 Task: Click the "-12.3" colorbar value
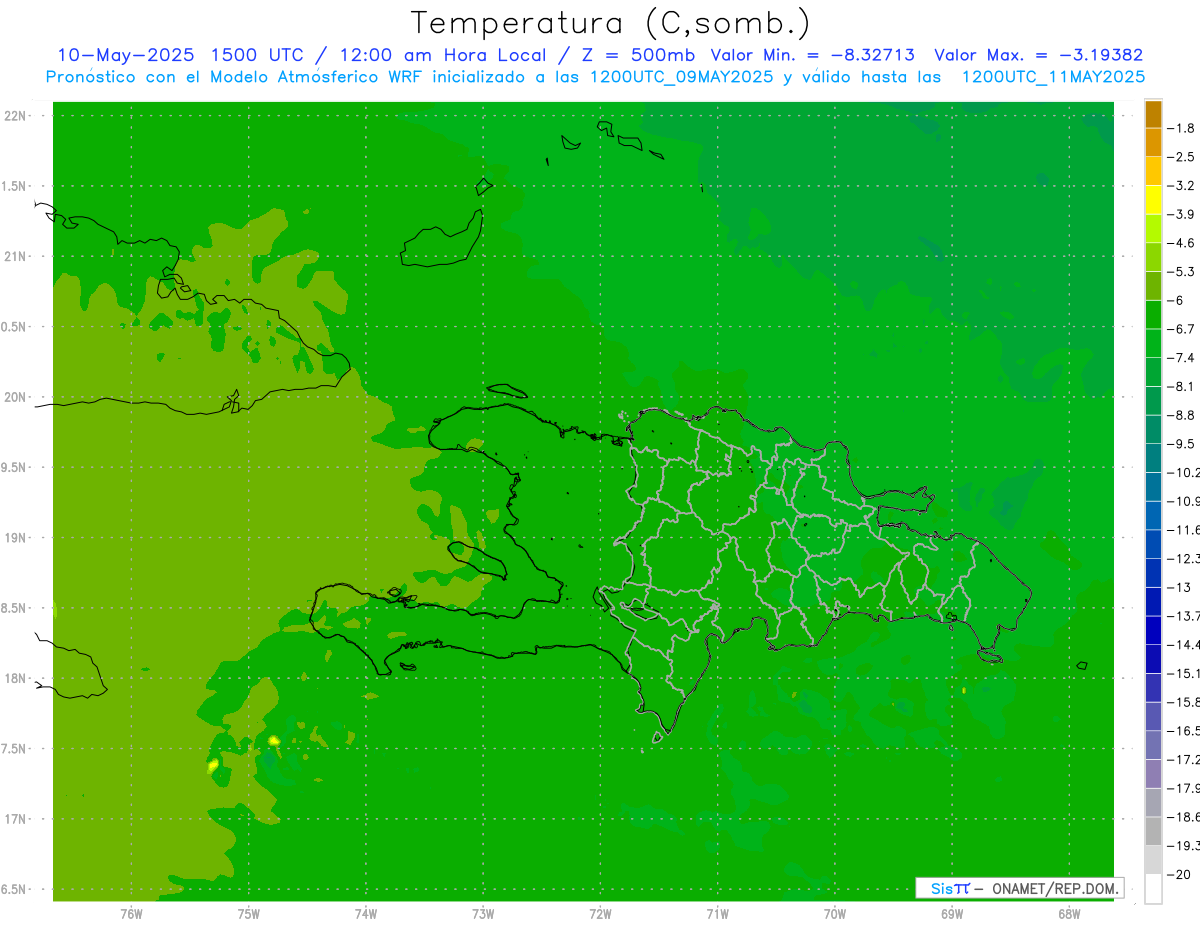click(1184, 558)
